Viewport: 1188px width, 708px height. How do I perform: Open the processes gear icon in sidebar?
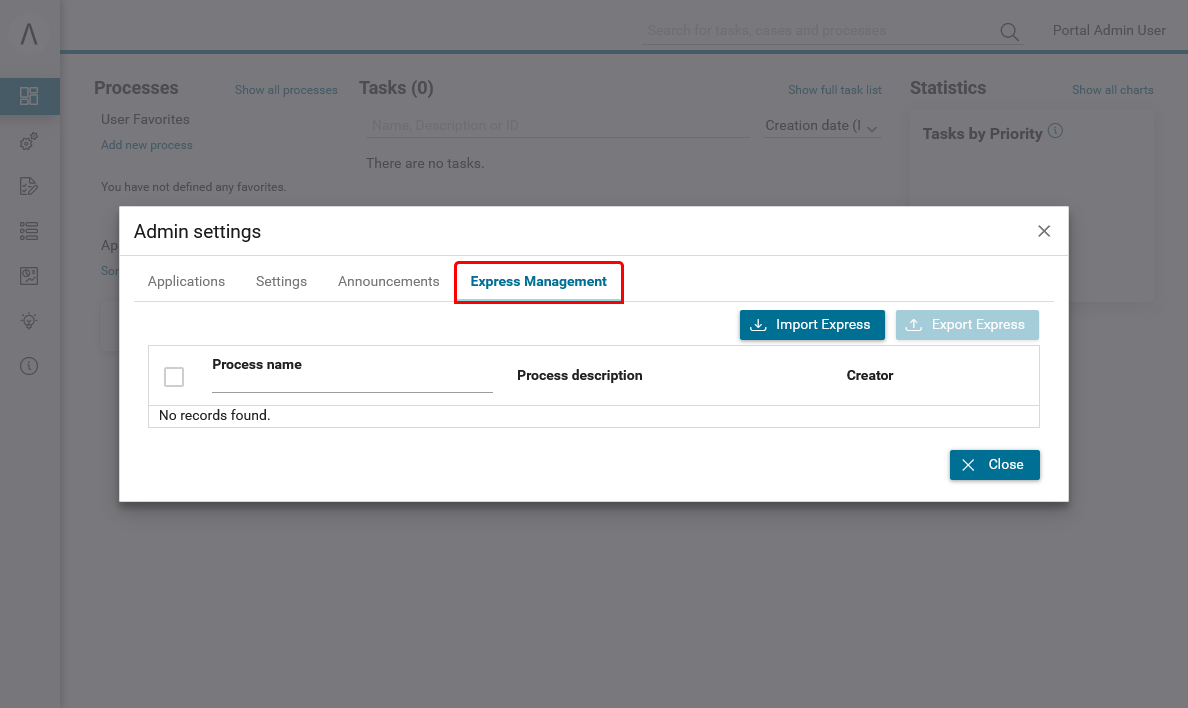[29, 142]
